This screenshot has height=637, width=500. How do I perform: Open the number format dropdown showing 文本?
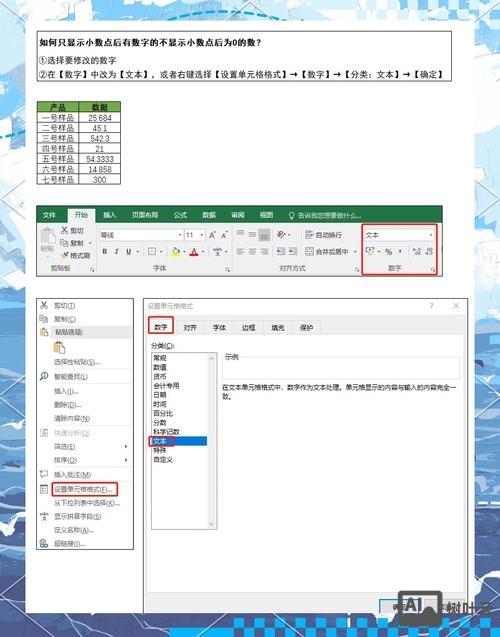point(399,235)
